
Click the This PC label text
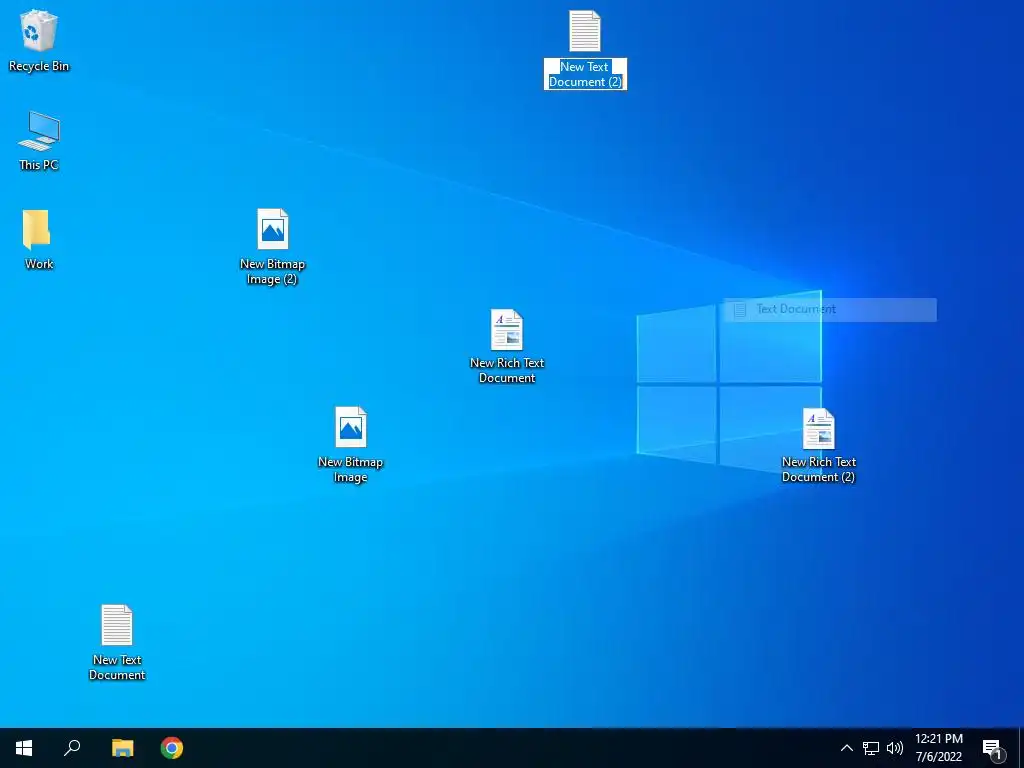[39, 165]
